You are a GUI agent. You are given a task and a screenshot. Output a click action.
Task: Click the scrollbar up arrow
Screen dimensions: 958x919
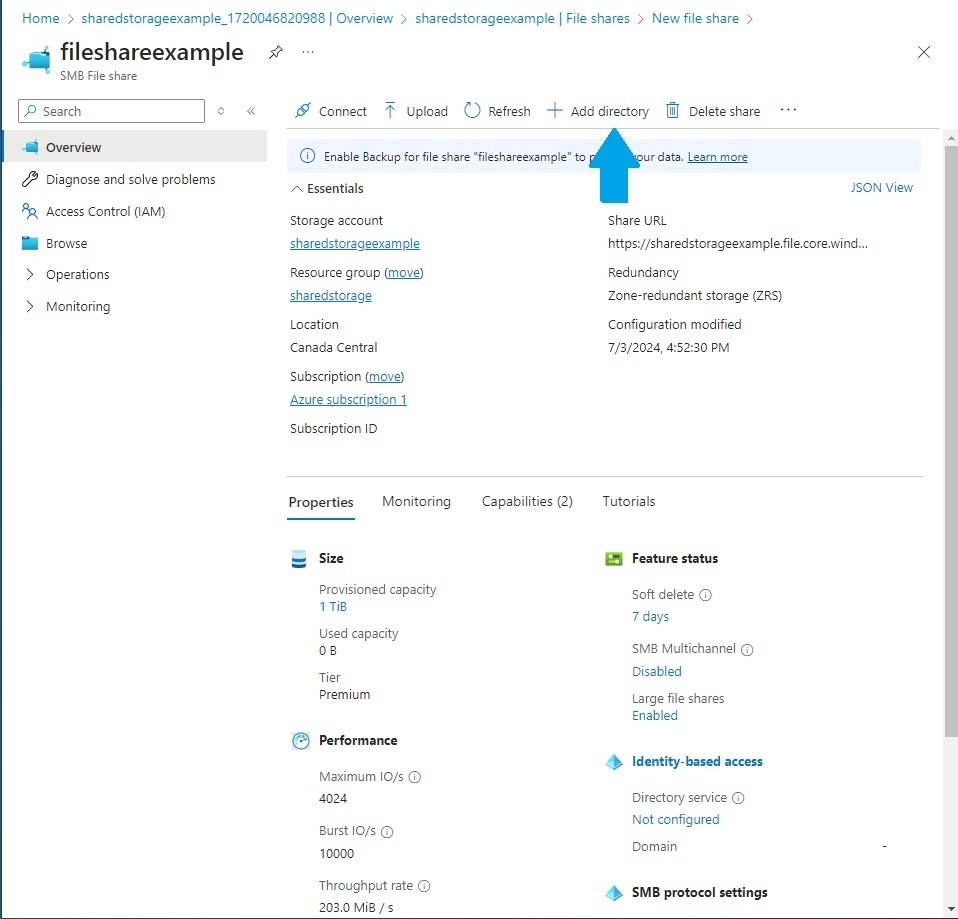pyautogui.click(x=951, y=138)
